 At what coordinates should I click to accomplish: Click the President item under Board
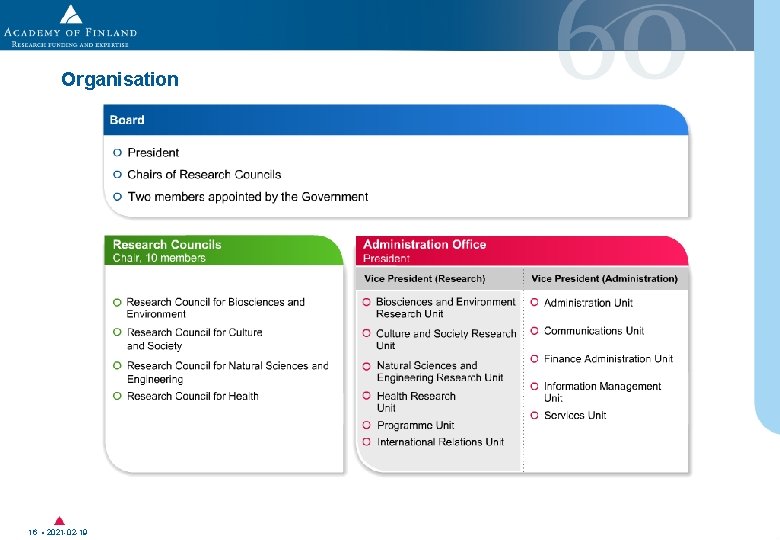(153, 153)
